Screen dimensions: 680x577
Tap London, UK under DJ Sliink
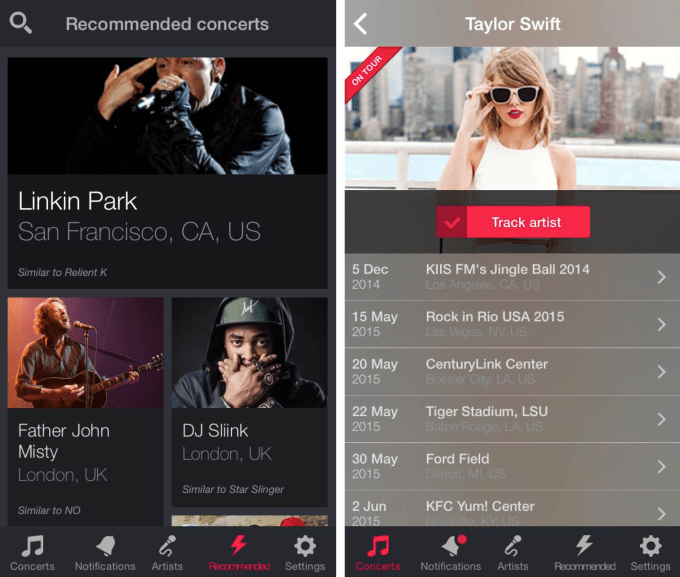[227, 454]
